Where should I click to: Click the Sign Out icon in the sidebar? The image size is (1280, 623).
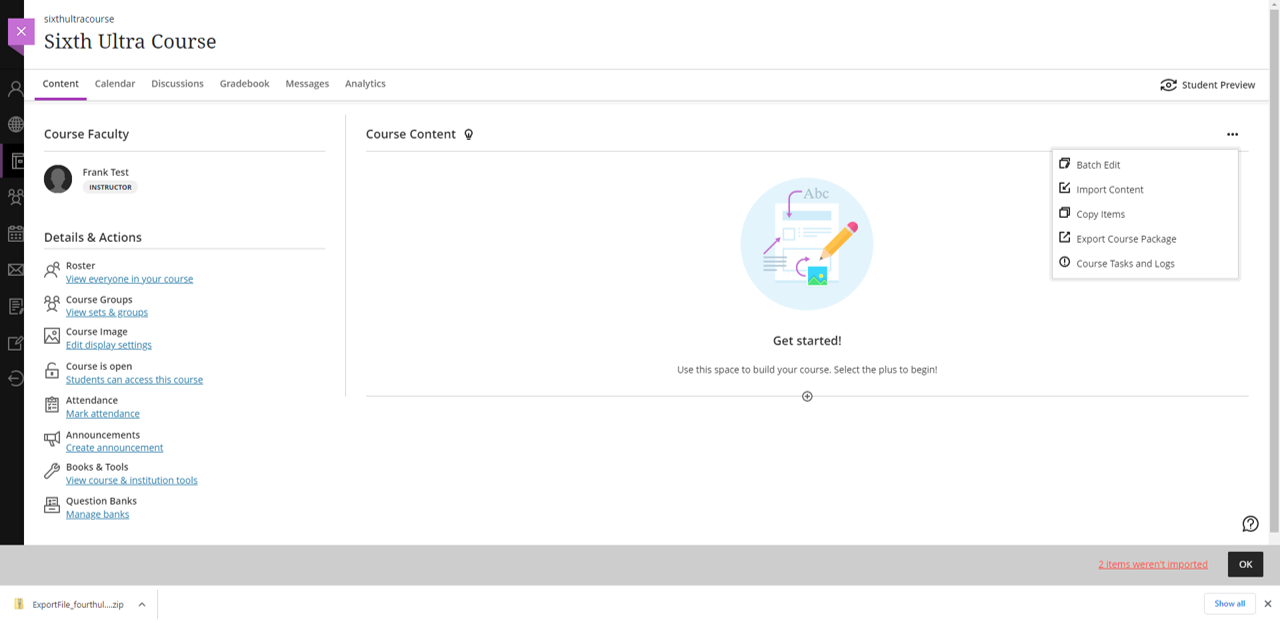coord(15,378)
